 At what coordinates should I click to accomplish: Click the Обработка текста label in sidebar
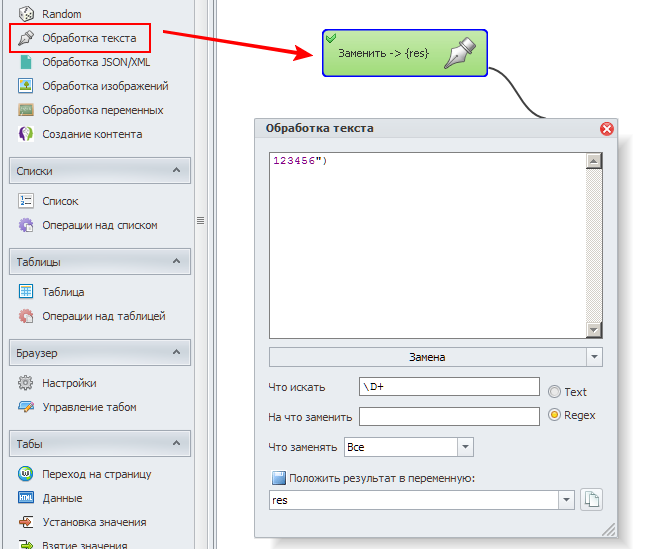pyautogui.click(x=89, y=38)
